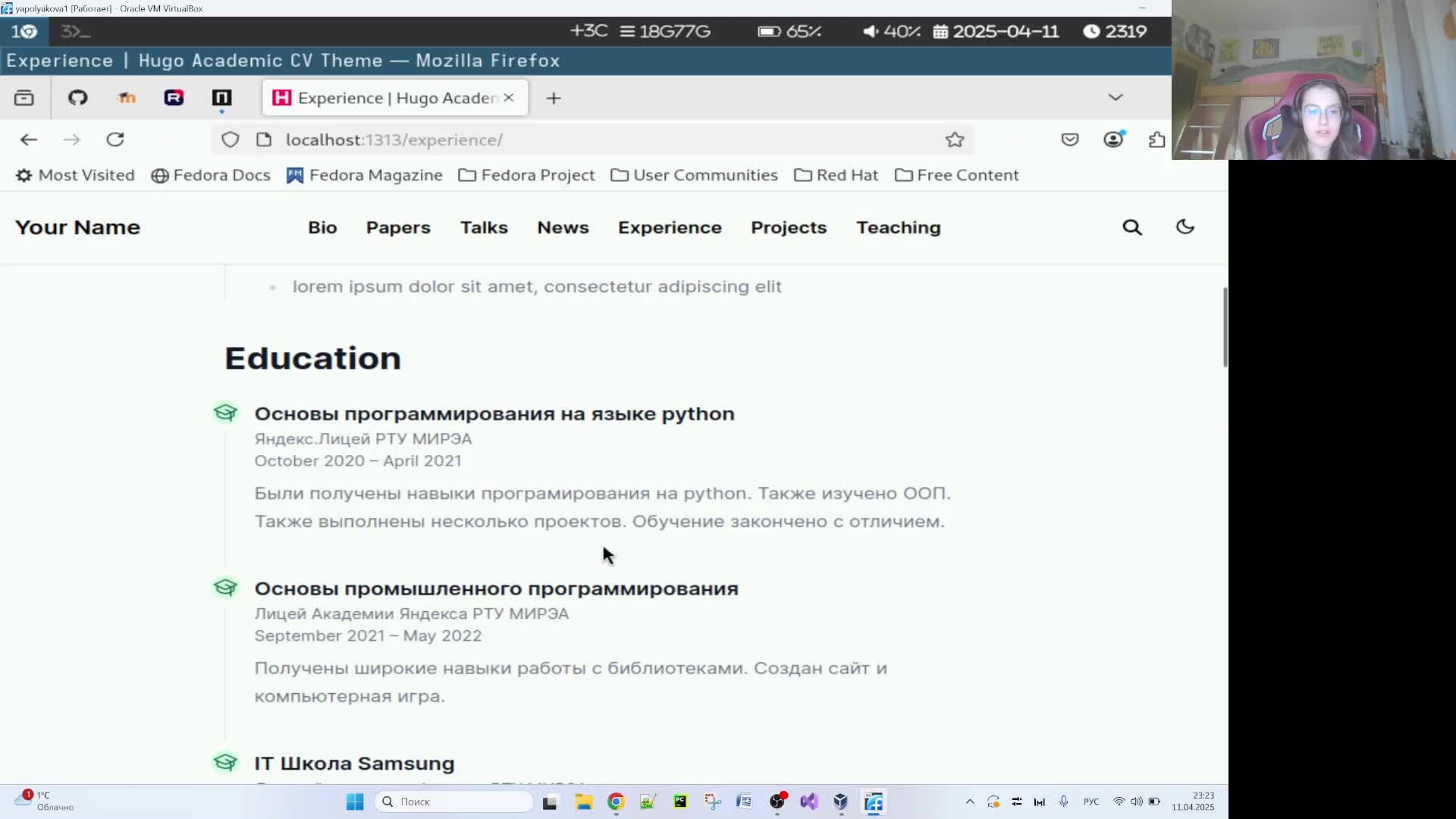Show hidden tray icons chevron
This screenshot has width=1456, height=819.
click(970, 802)
